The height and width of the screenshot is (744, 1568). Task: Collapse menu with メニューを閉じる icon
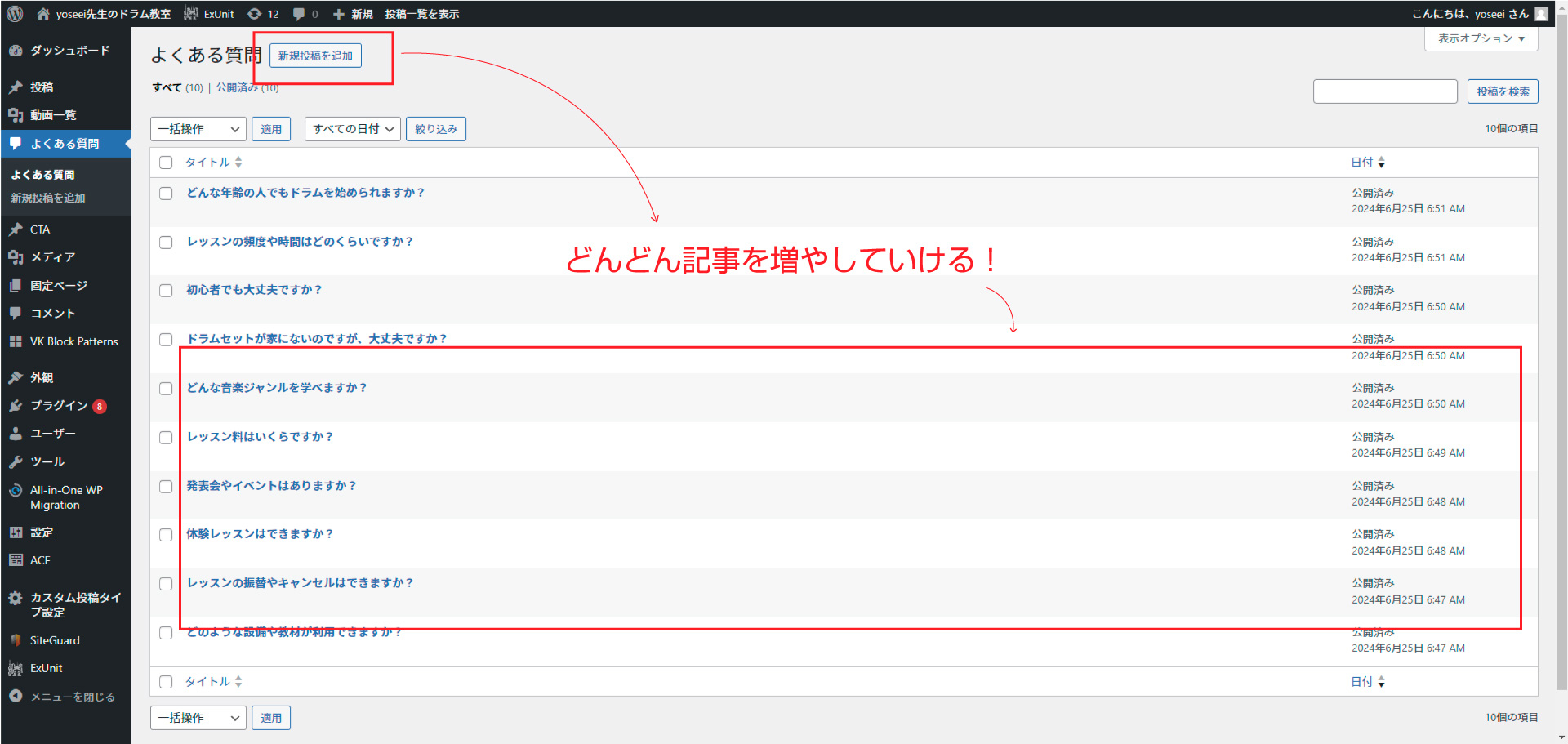[x=16, y=697]
